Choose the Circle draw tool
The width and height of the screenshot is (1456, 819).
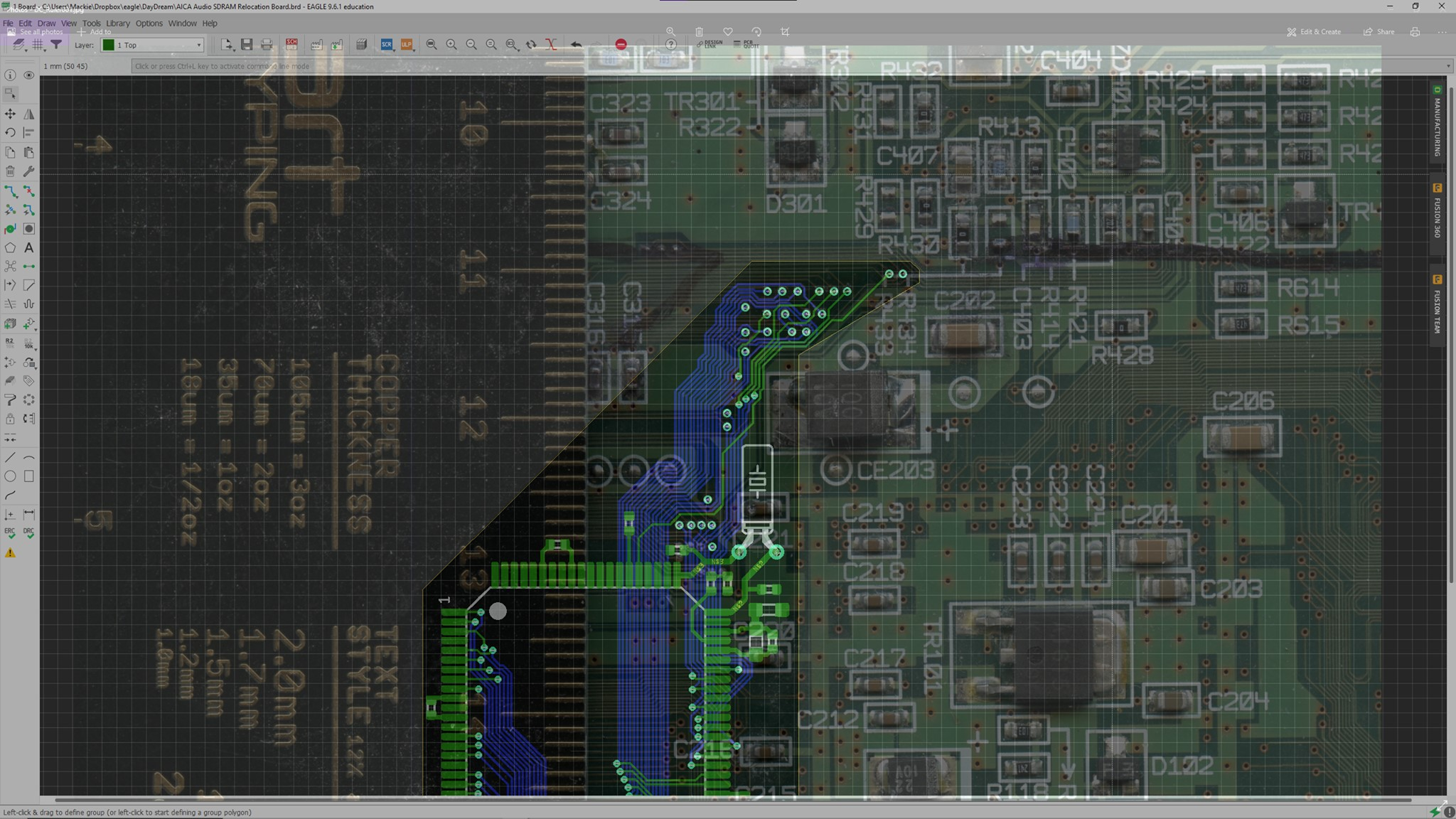tap(10, 476)
